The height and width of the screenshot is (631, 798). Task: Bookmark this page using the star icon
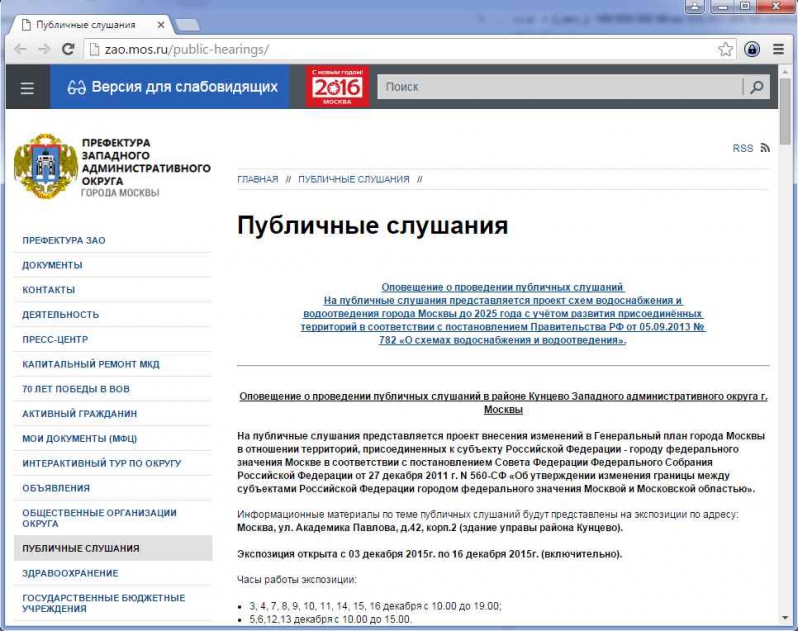[x=725, y=49]
